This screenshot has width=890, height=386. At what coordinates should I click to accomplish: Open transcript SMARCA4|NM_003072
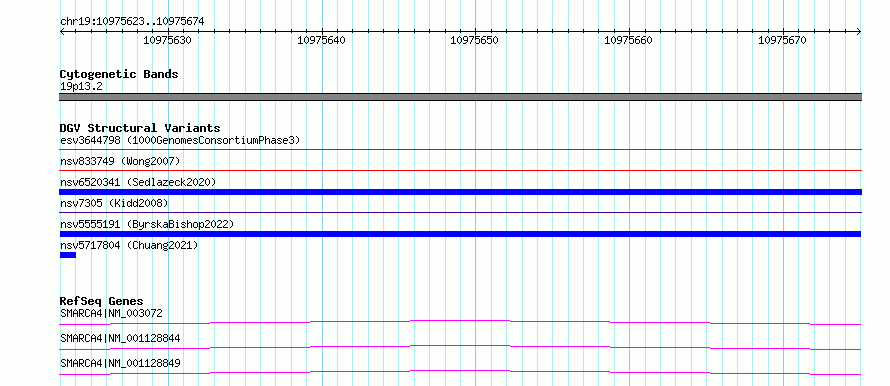click(112, 313)
